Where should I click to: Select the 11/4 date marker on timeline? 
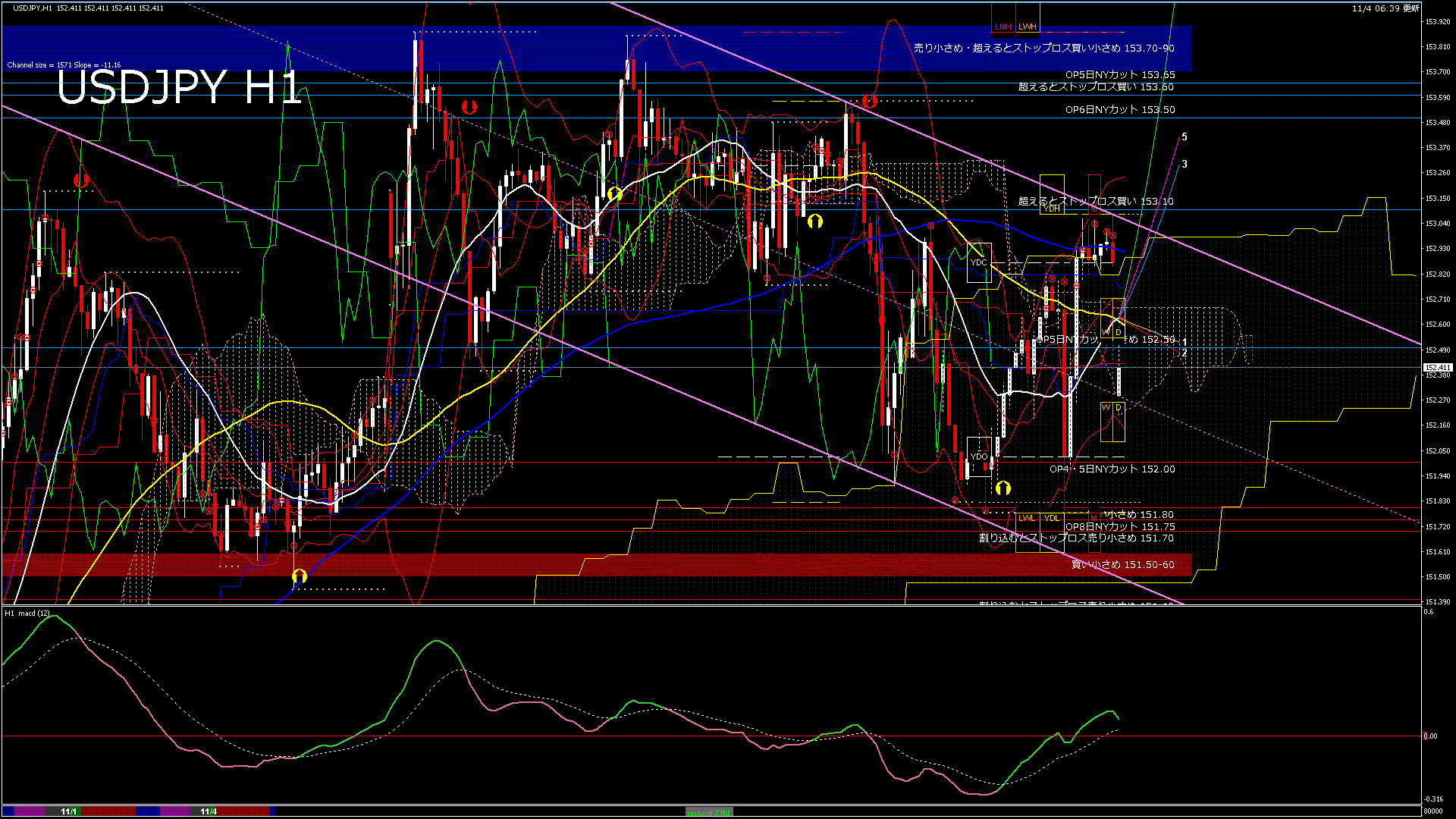pyautogui.click(x=209, y=811)
